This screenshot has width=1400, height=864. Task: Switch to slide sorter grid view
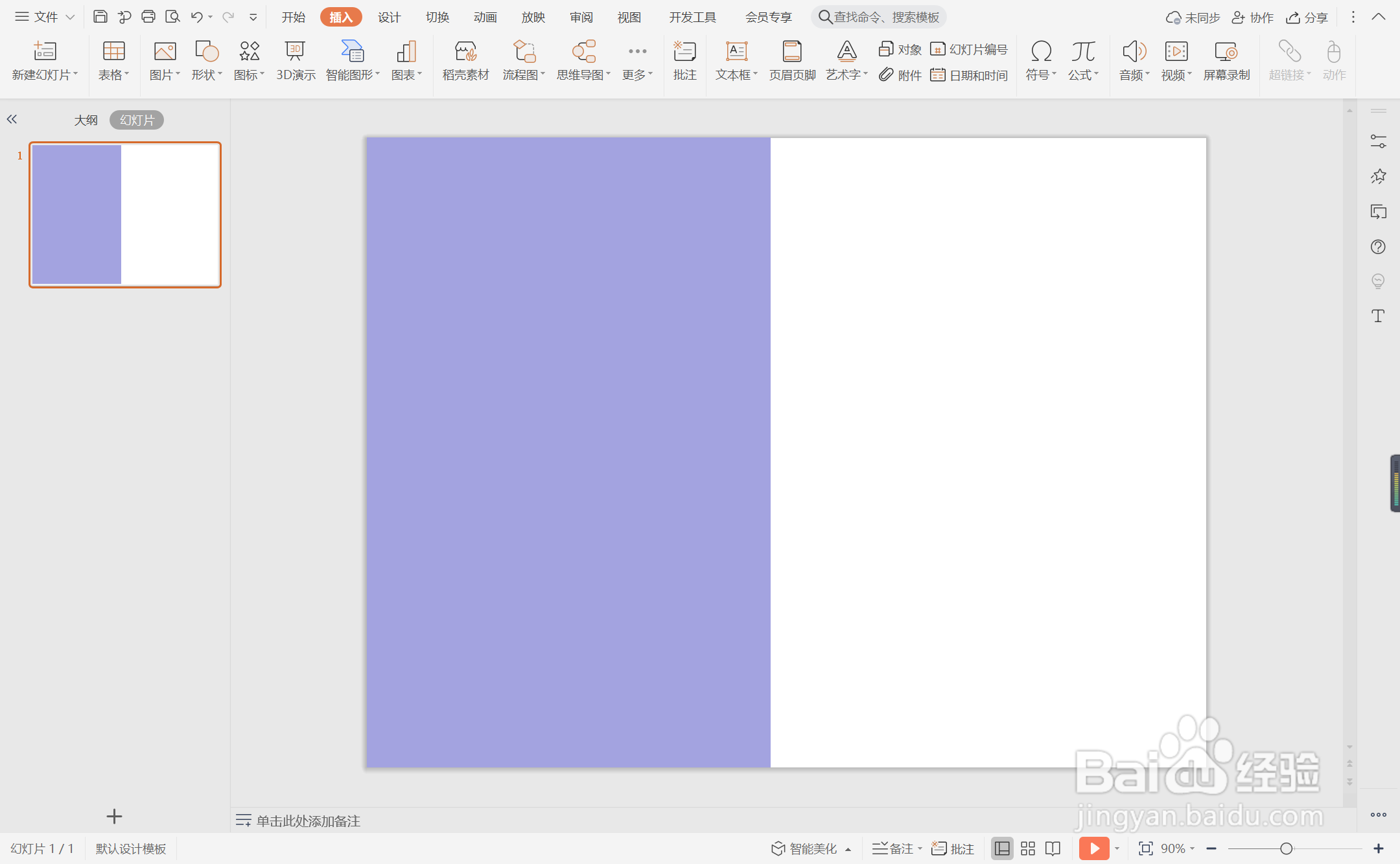1028,848
